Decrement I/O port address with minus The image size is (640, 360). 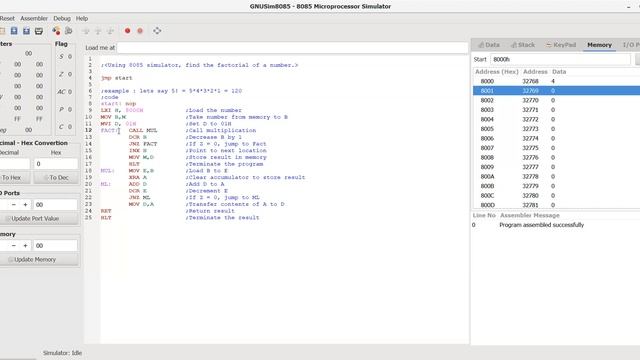point(13,204)
